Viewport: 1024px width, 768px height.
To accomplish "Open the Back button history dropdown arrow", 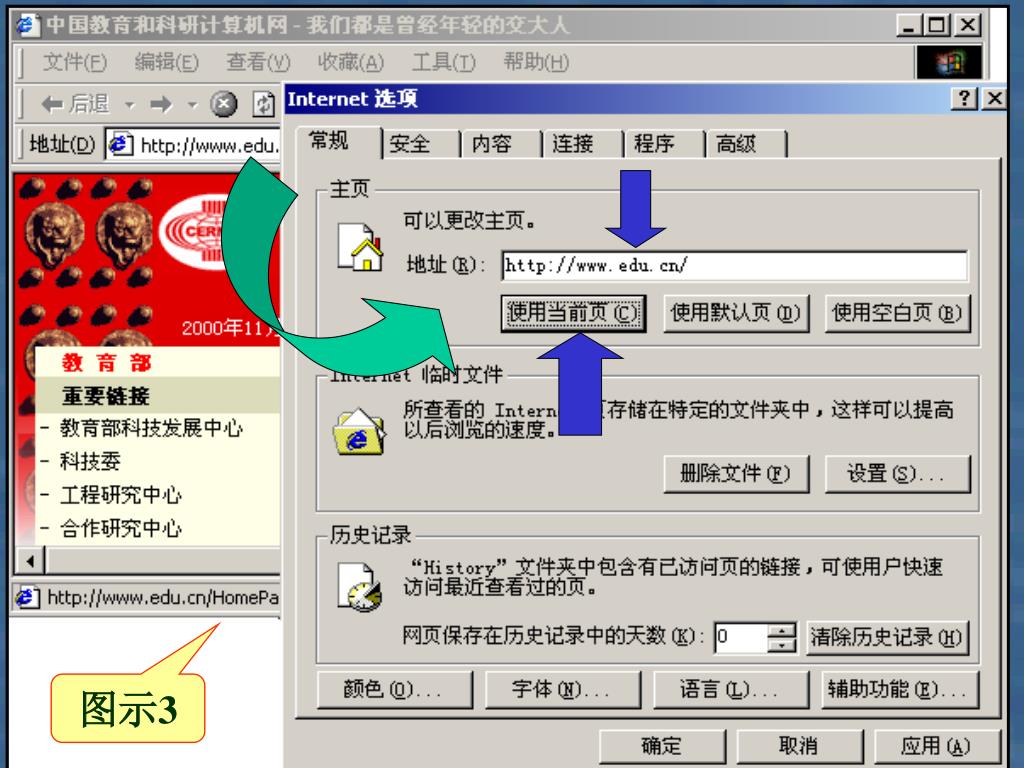I will pyautogui.click(x=130, y=104).
